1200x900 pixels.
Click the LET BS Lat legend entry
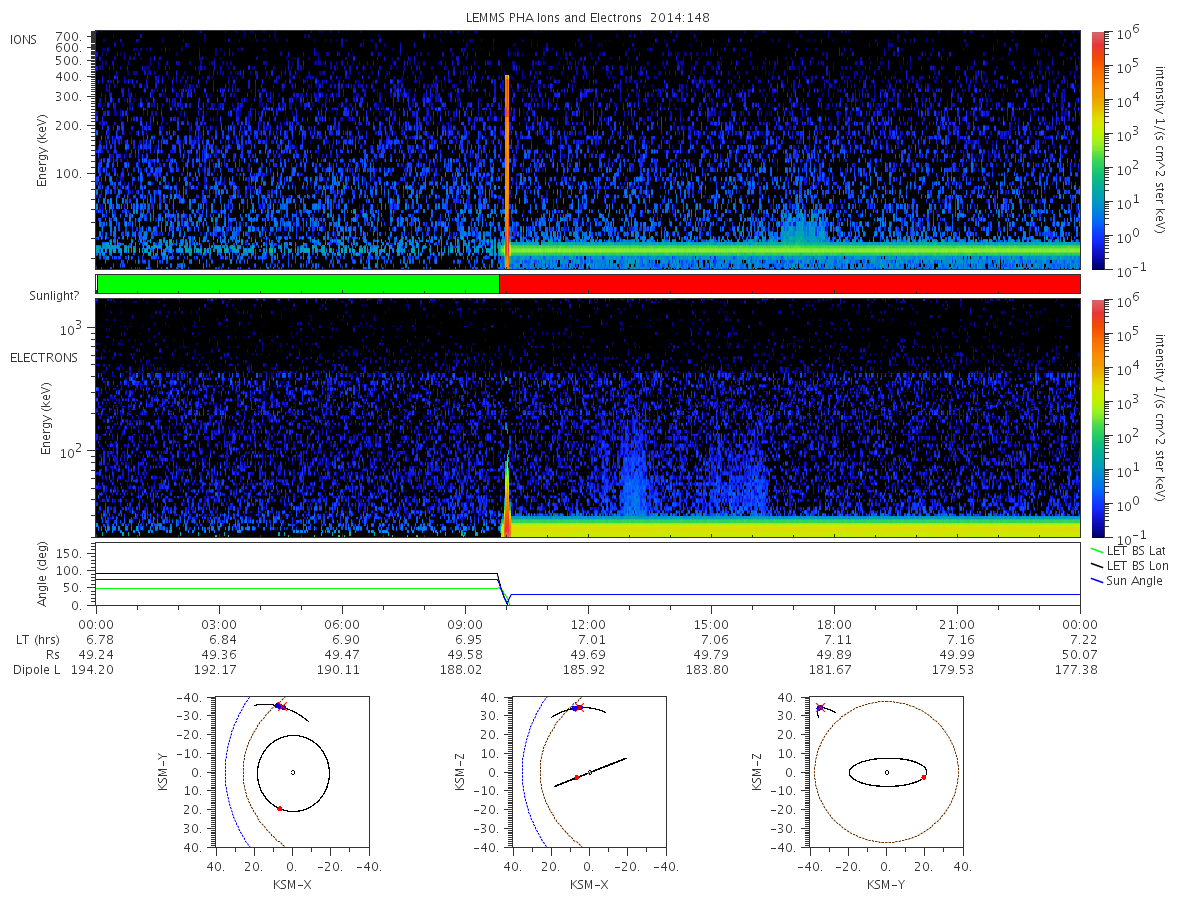tap(1134, 551)
